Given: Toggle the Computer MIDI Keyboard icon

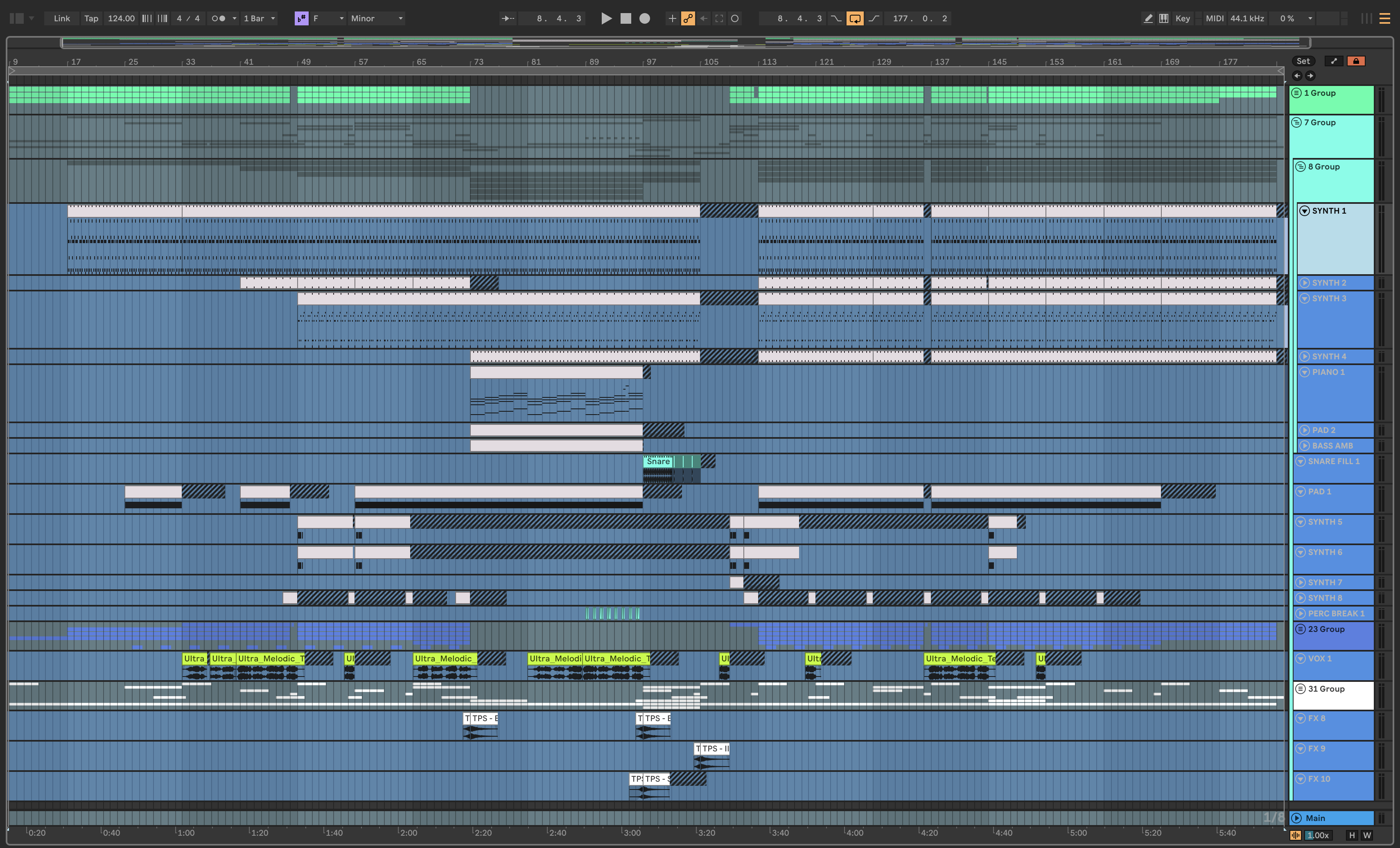Looking at the screenshot, I should click(x=1164, y=18).
